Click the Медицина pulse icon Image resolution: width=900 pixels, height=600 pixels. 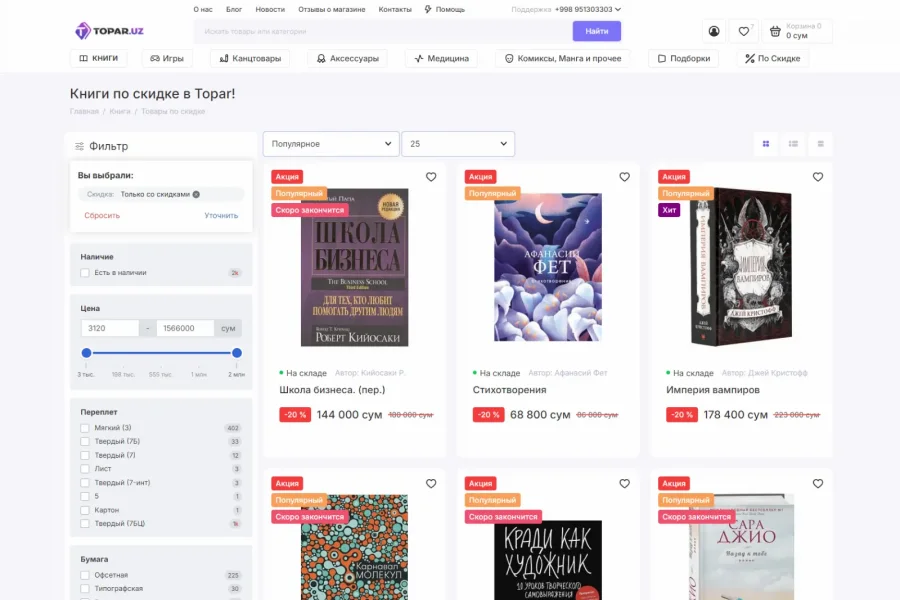[x=419, y=58]
